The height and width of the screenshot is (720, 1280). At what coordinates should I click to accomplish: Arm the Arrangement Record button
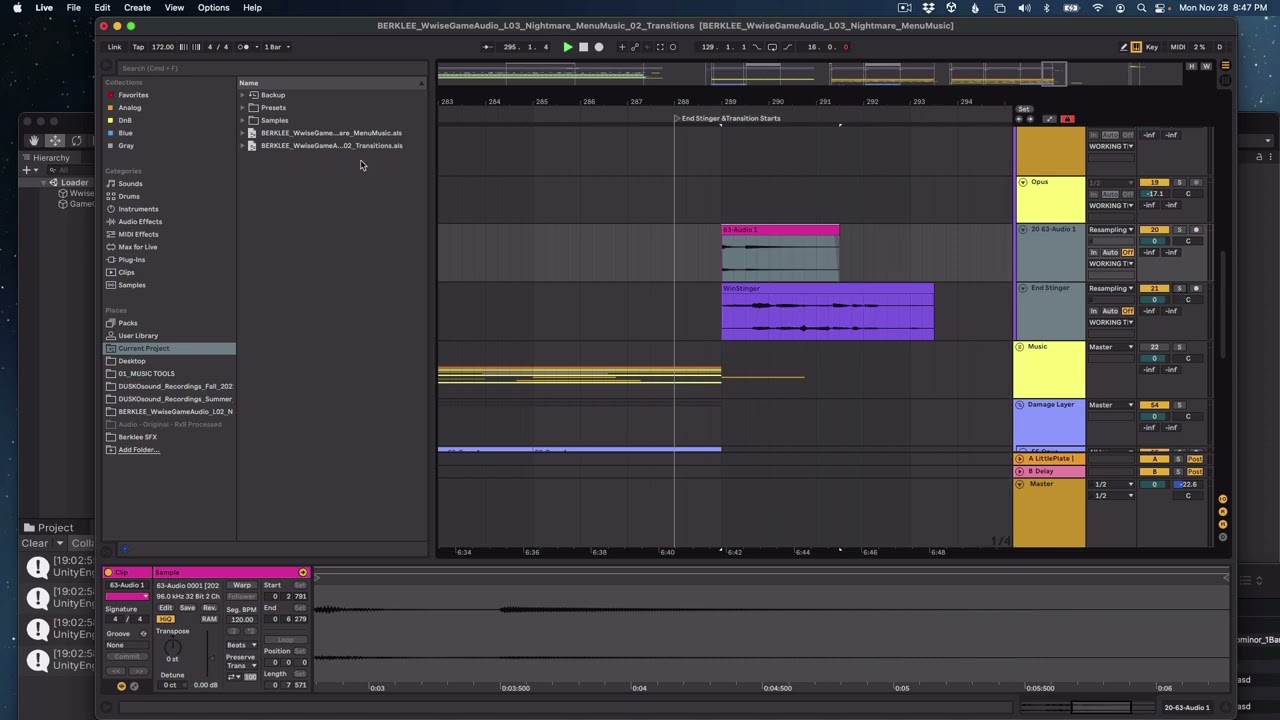coord(598,47)
